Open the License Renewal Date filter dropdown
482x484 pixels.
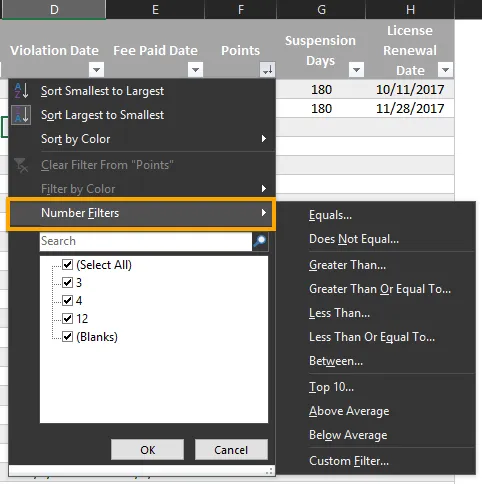[445, 70]
